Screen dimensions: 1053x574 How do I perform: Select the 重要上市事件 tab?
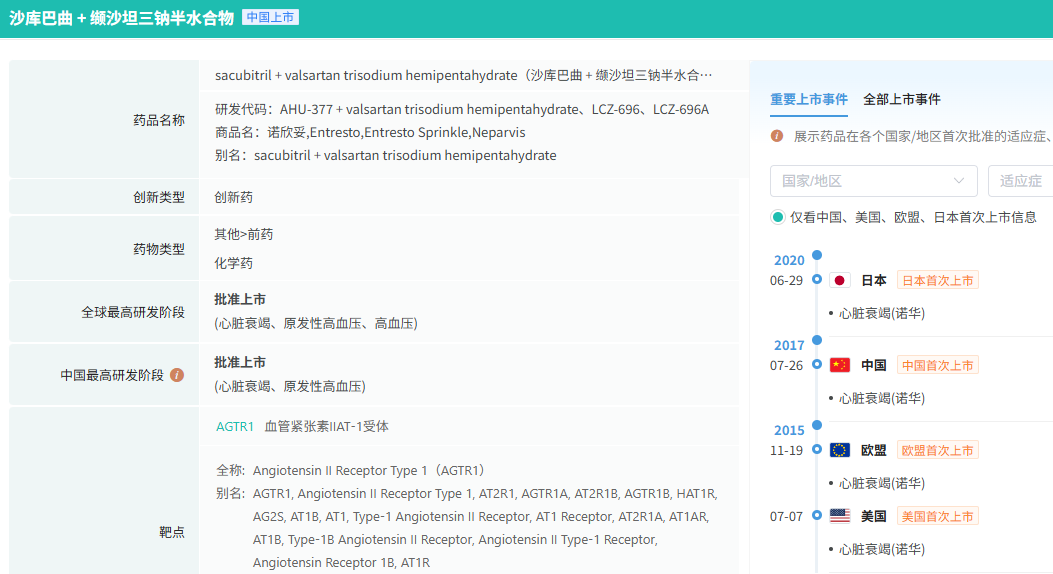tap(809, 99)
